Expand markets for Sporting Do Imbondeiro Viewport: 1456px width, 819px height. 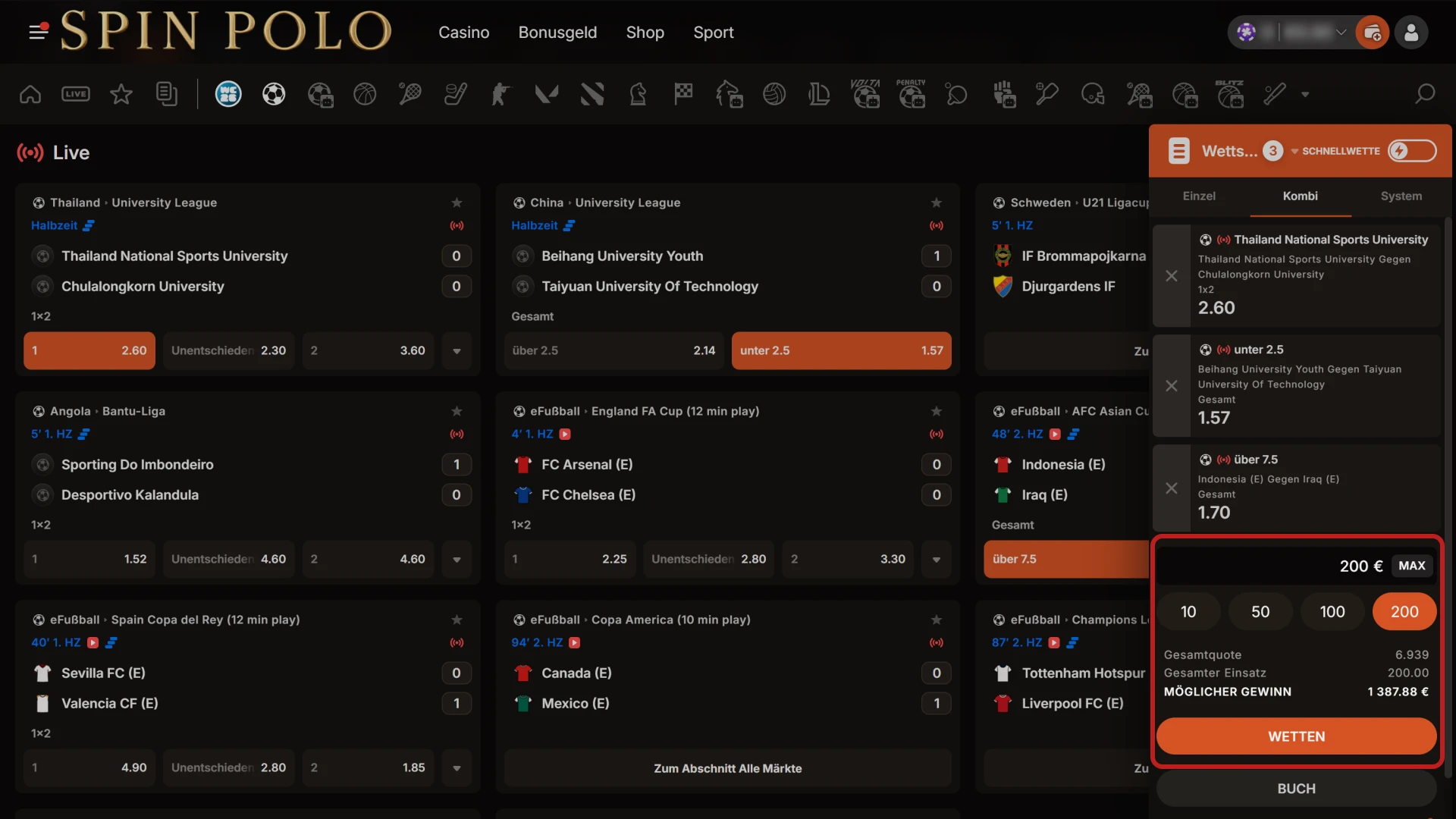457,559
